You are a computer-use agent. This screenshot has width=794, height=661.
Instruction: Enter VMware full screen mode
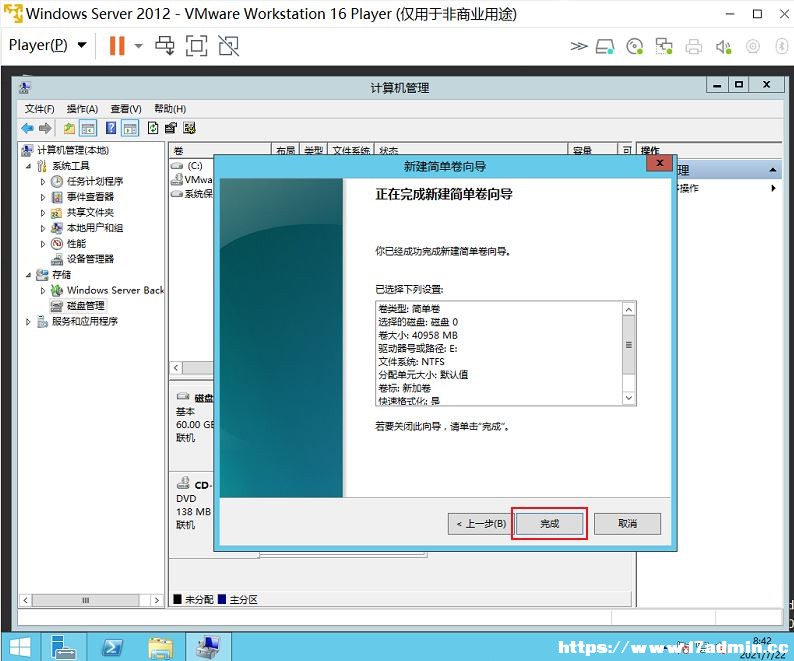coord(196,46)
